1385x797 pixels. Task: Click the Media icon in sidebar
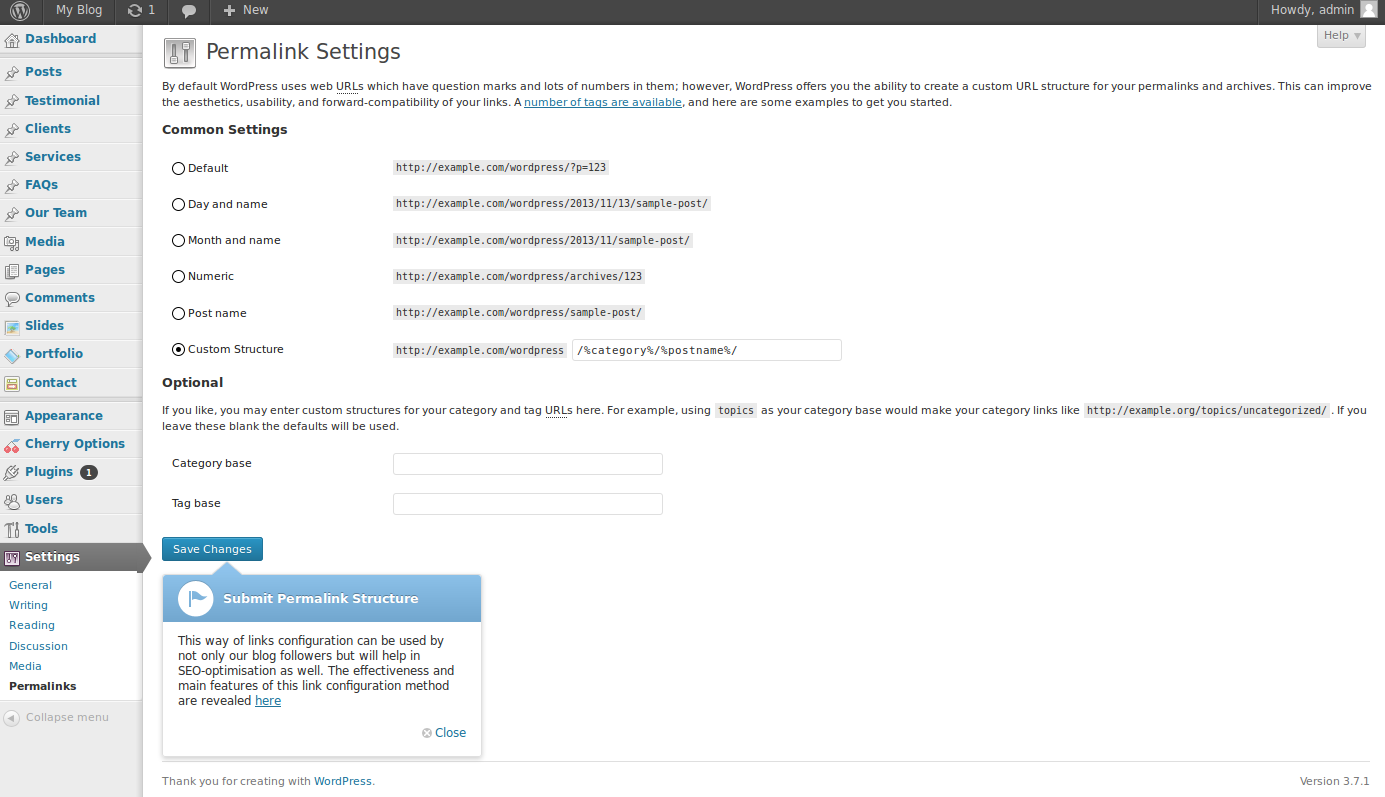(x=12, y=242)
